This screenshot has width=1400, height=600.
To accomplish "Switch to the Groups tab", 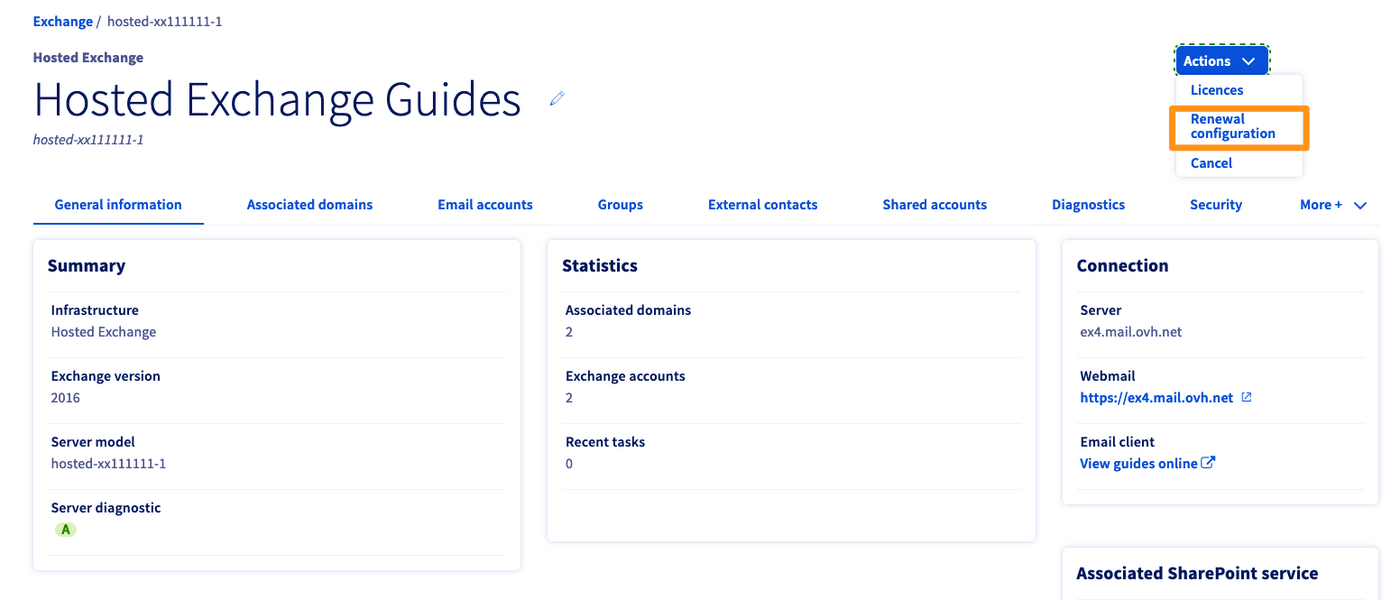I will pos(620,204).
